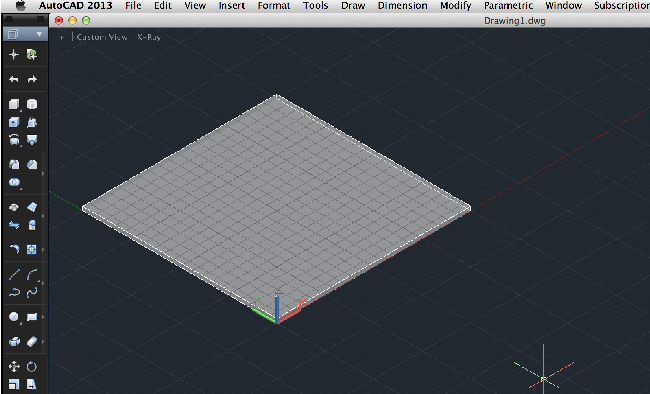This screenshot has height=394, width=650.
Task: Open the Parametric menu
Action: (508, 6)
